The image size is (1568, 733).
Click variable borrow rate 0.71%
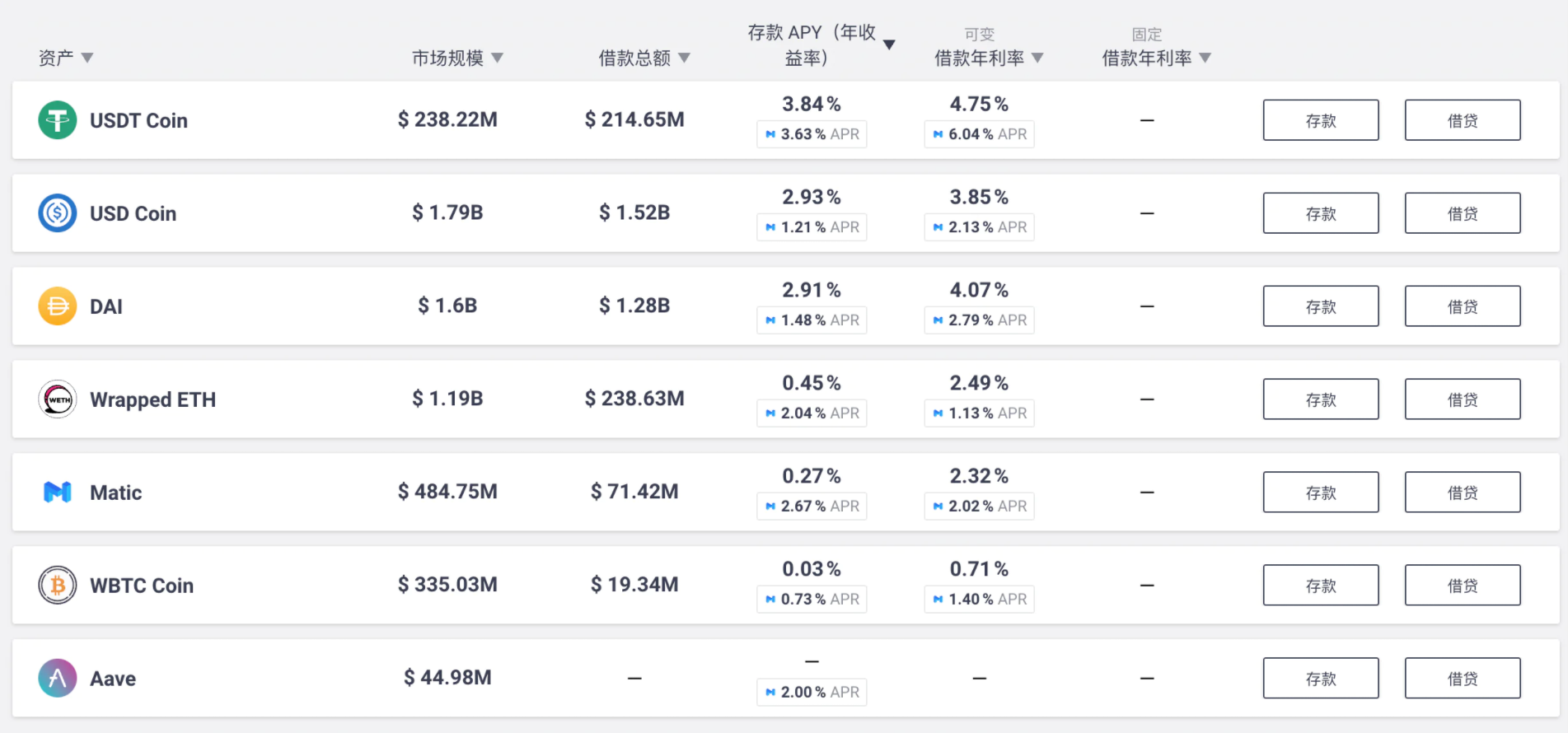pos(979,570)
